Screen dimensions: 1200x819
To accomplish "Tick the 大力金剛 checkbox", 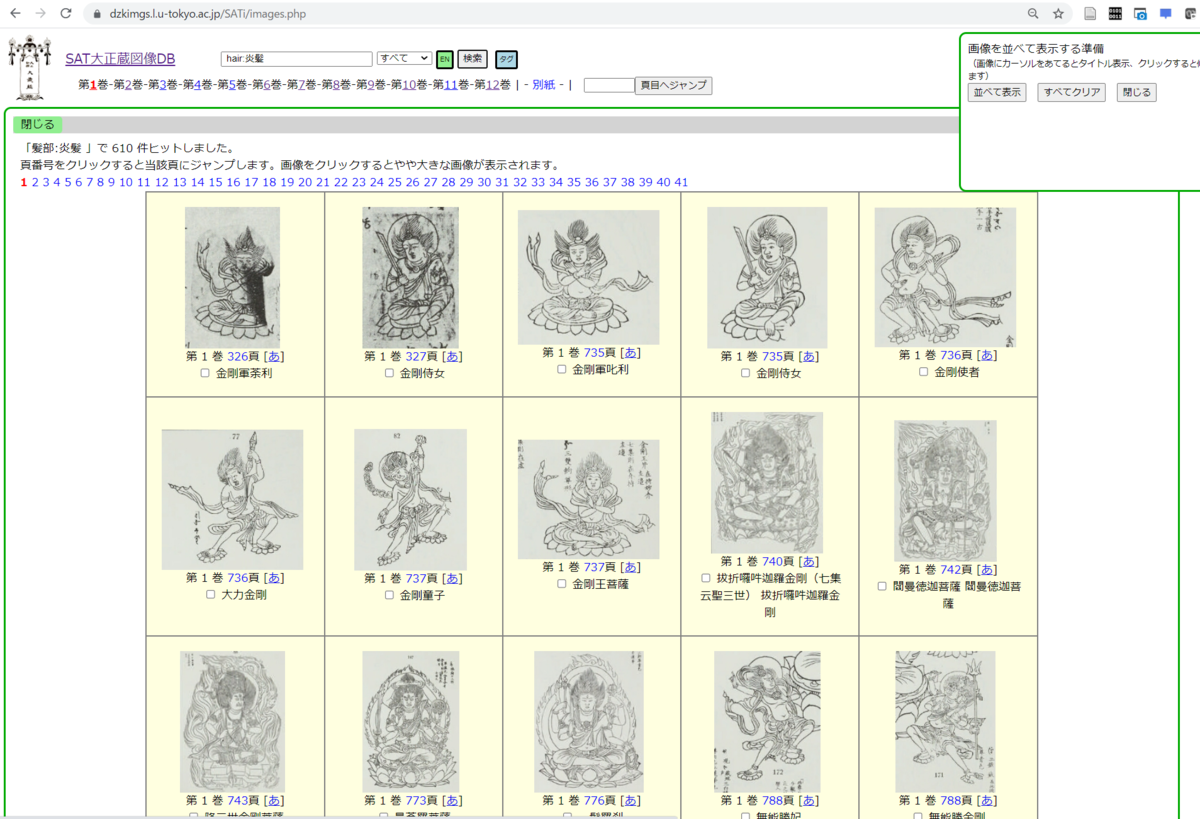I will tap(211, 594).
